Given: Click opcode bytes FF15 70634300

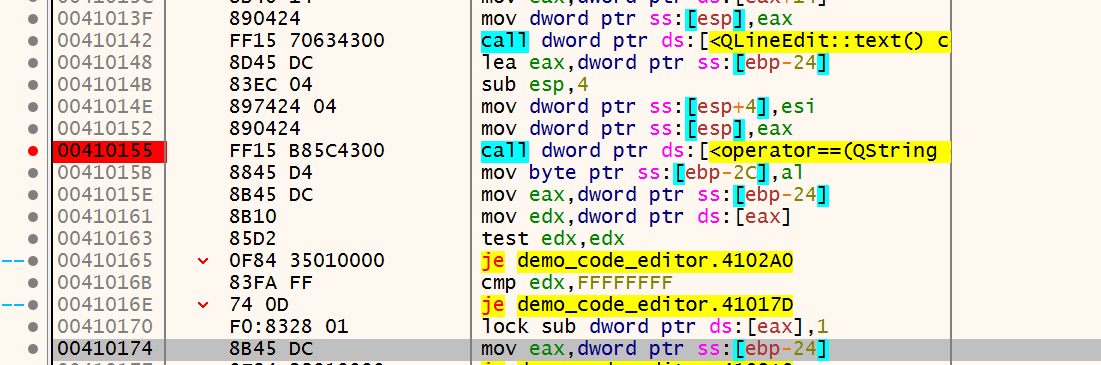Looking at the screenshot, I should click(307, 41).
